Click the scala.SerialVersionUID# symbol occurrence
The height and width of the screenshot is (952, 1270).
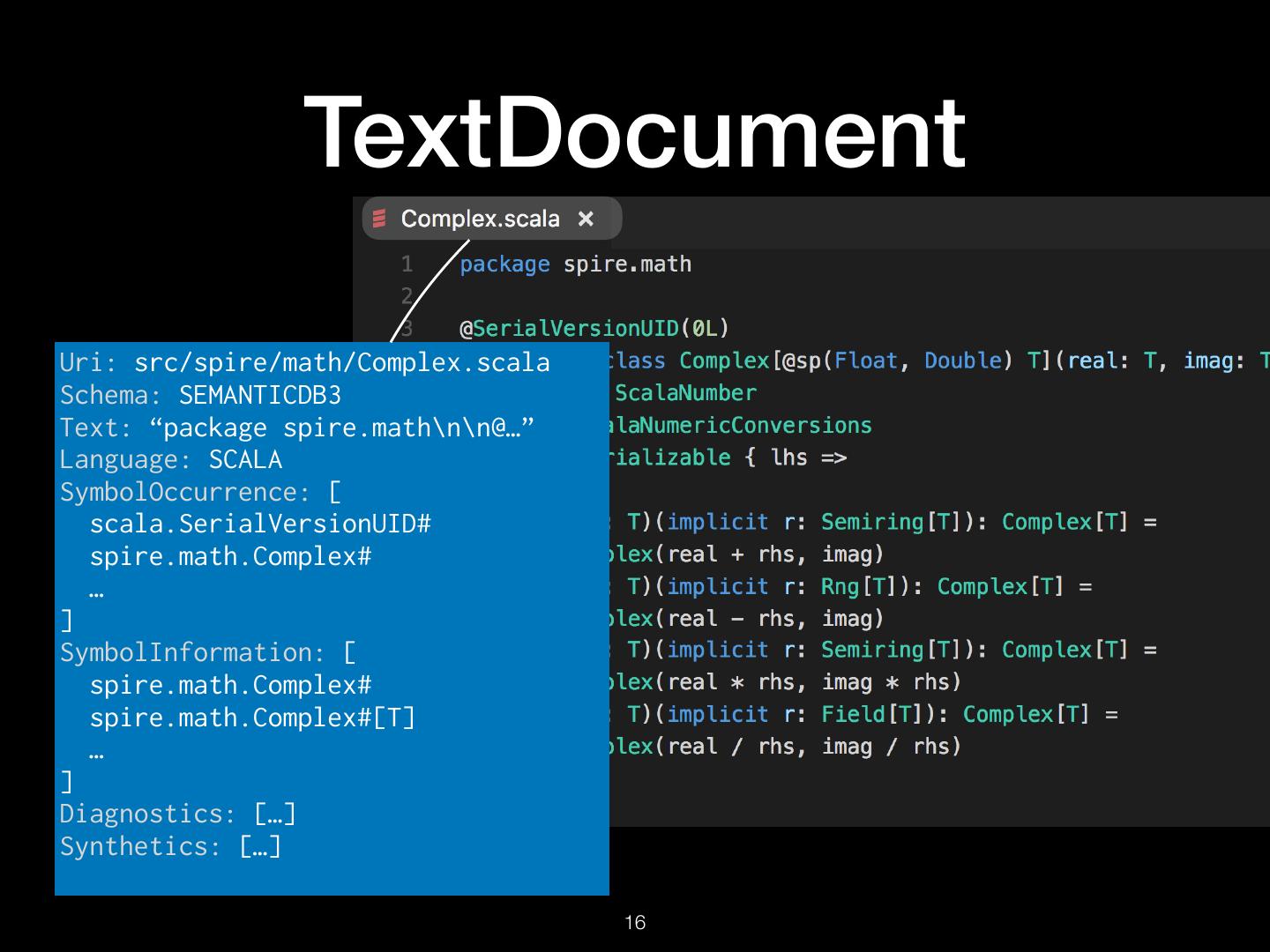[x=260, y=524]
